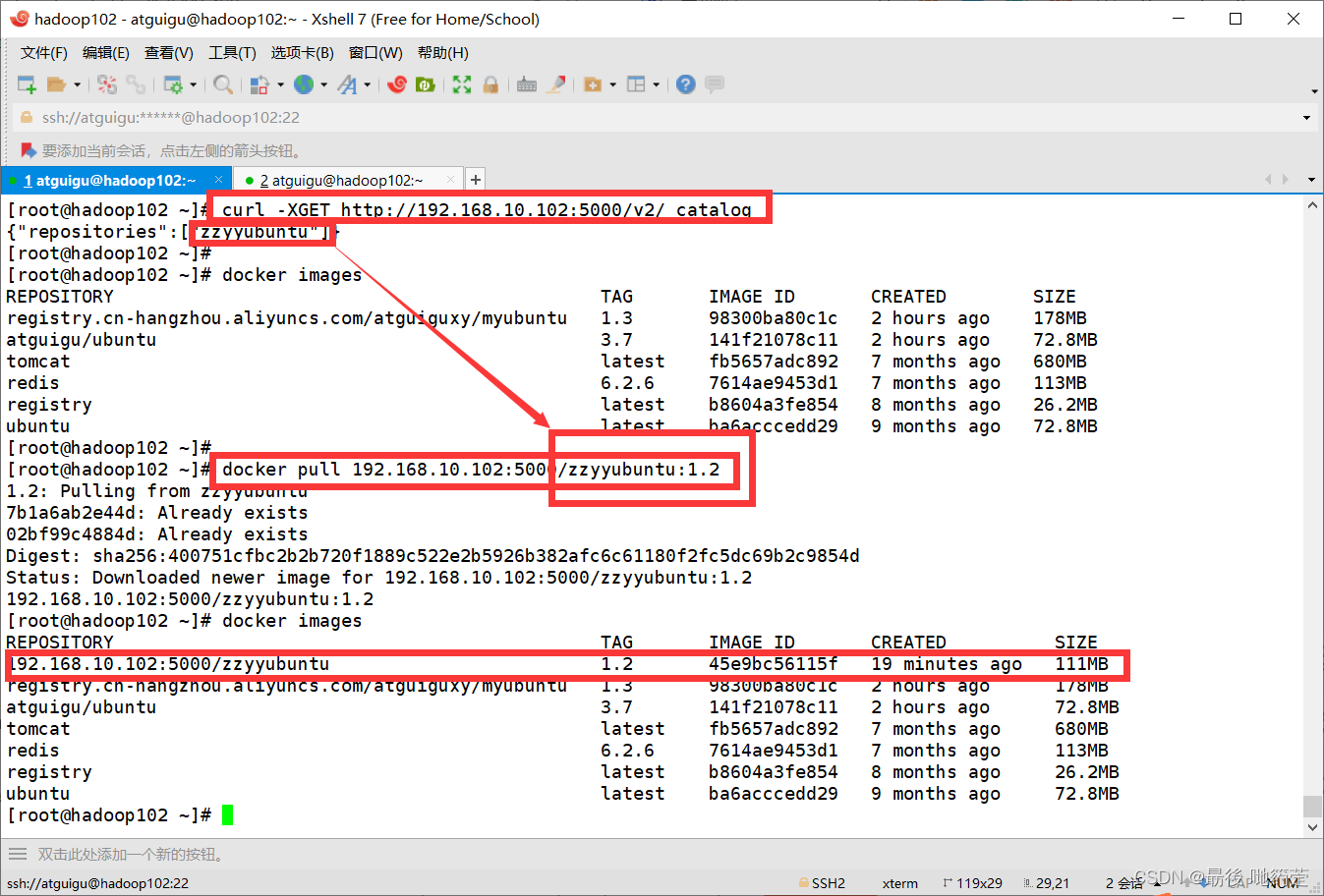Open the tab list dropdown arrow
This screenshot has width=1324, height=896.
coord(1311,180)
